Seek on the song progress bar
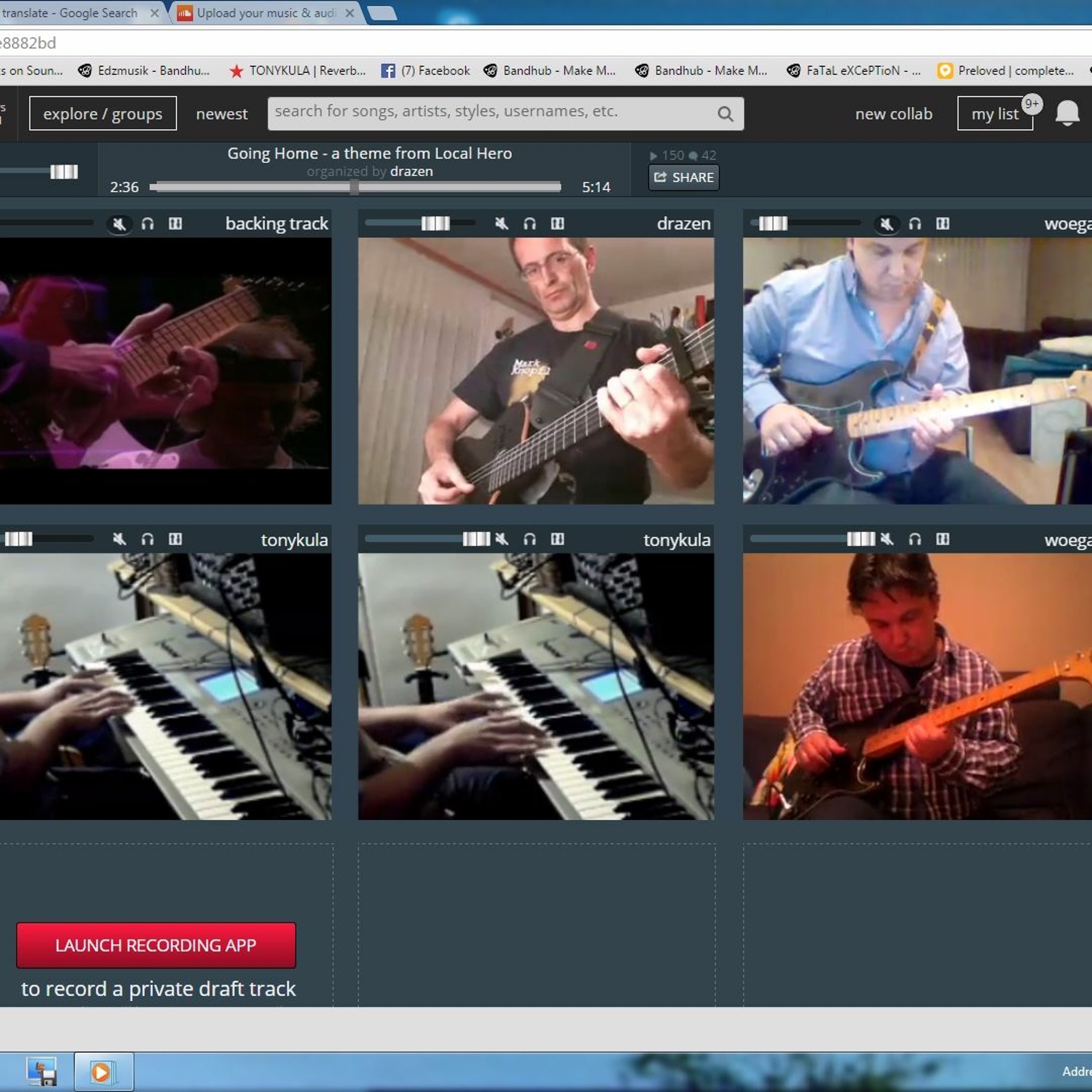The height and width of the screenshot is (1092, 1092). [355, 186]
